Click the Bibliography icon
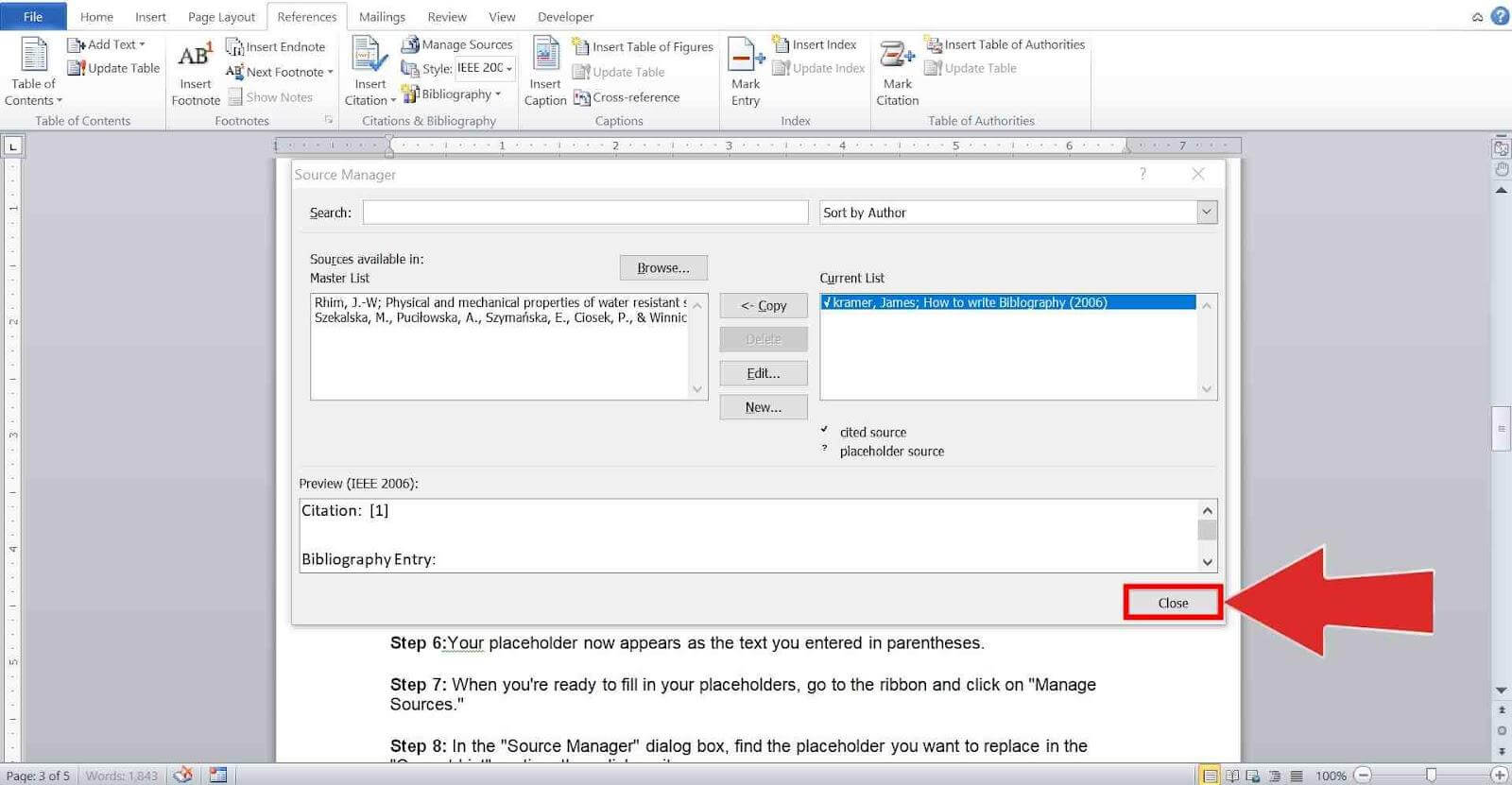 click(410, 94)
